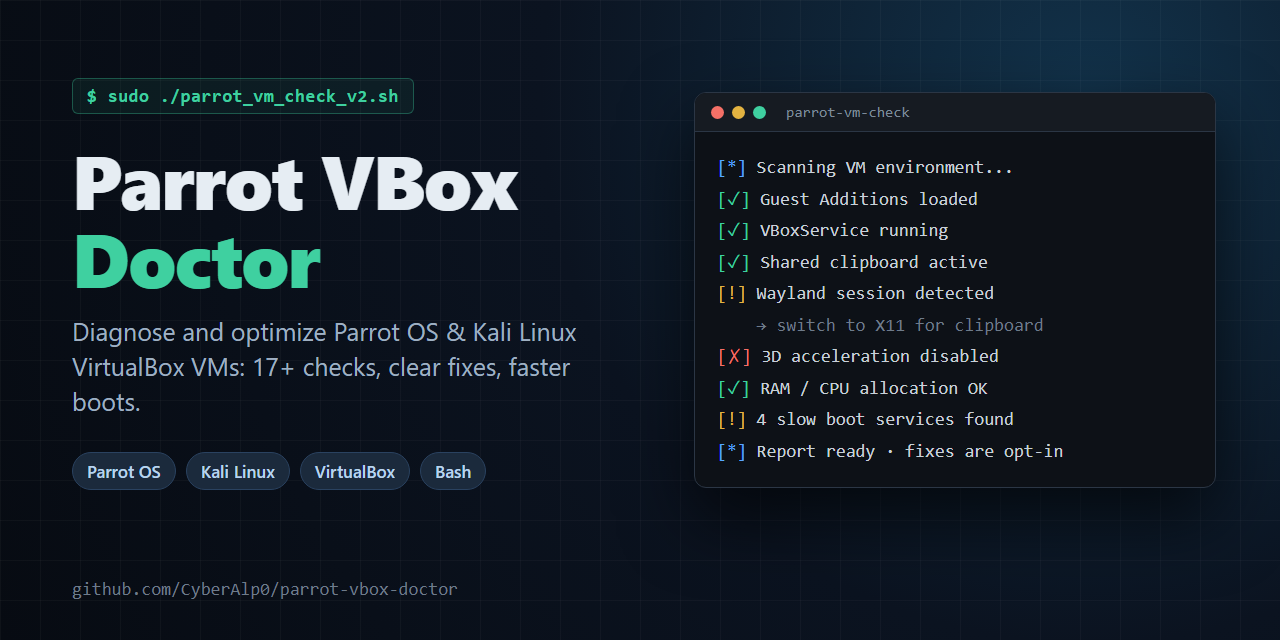Click the green 'Doctor' heading text
This screenshot has height=640, width=1280.
coord(197,263)
